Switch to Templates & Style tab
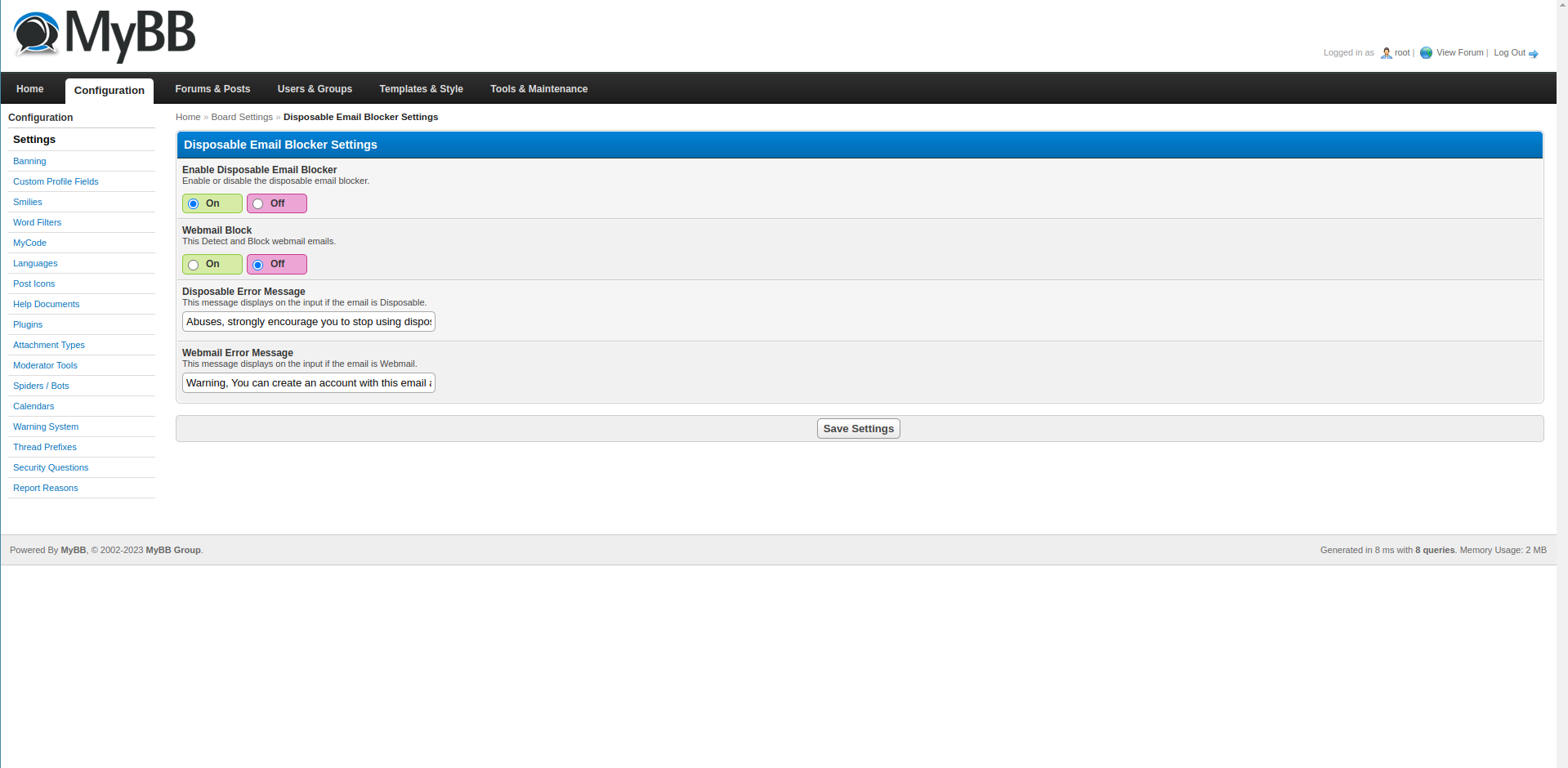The height and width of the screenshot is (768, 1568). pyautogui.click(x=421, y=89)
